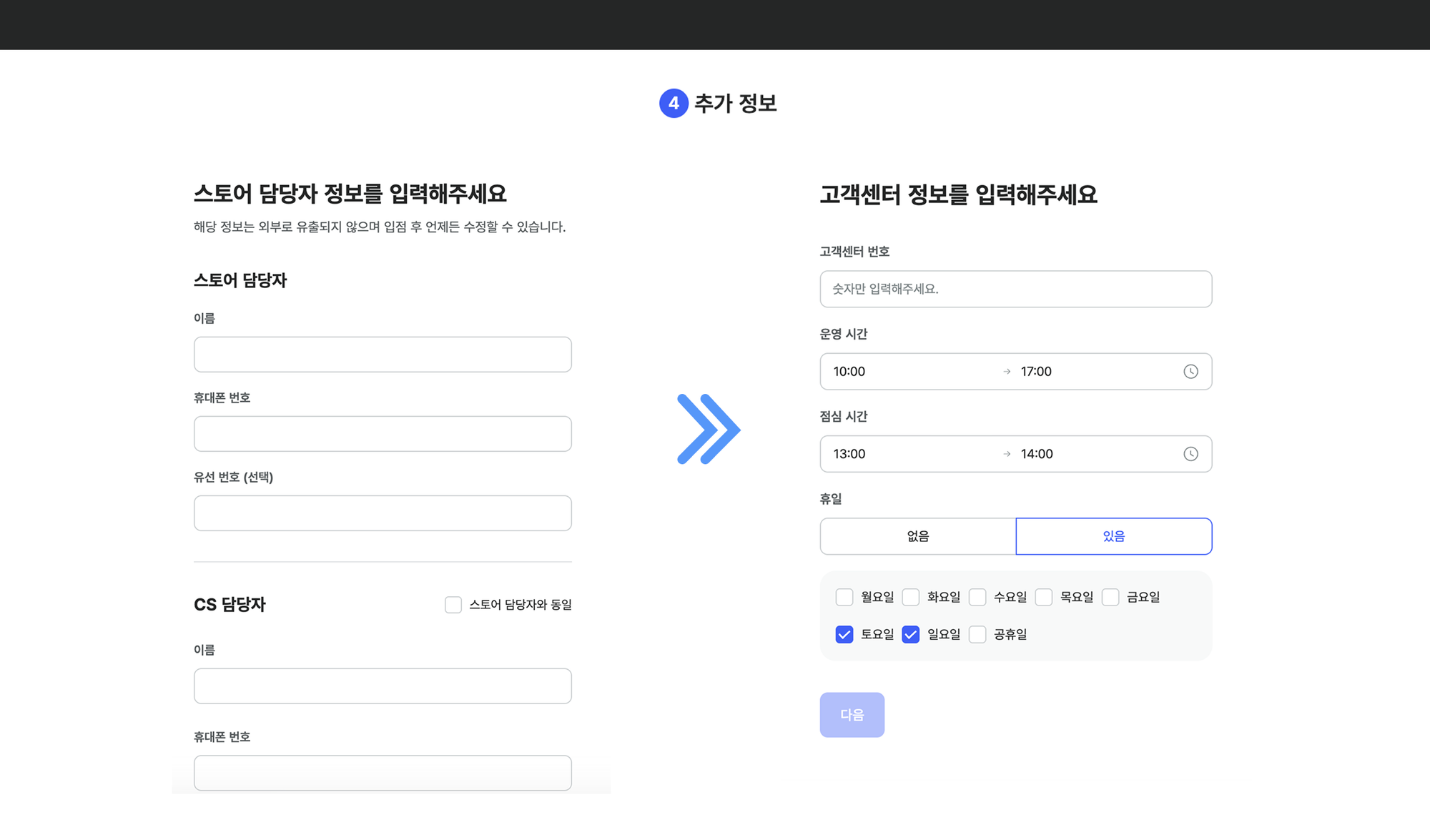1430x840 pixels.
Task: Uncheck the 토요일 checkbox
Action: 844,633
